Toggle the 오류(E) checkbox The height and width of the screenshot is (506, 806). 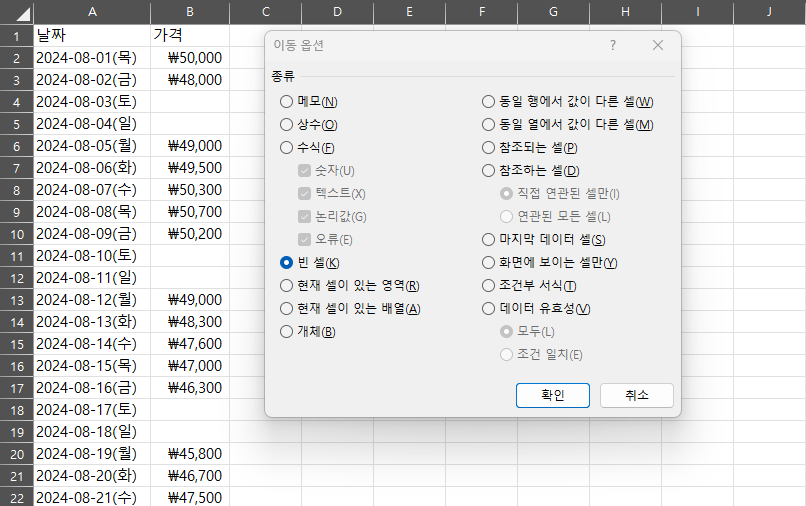pyautogui.click(x=325, y=240)
